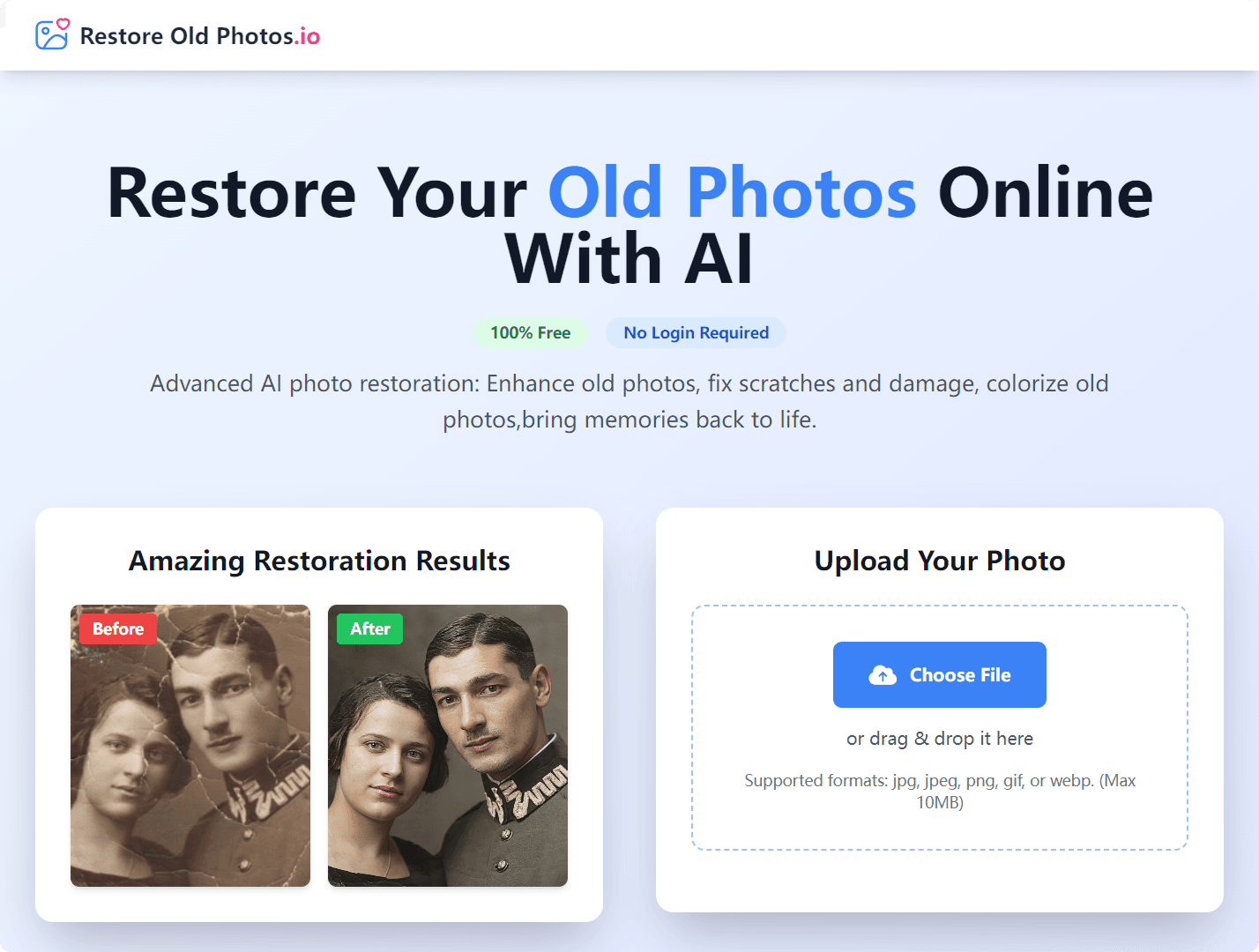
Task: Open the Restore Old Photos.io home link
Action: point(177,35)
